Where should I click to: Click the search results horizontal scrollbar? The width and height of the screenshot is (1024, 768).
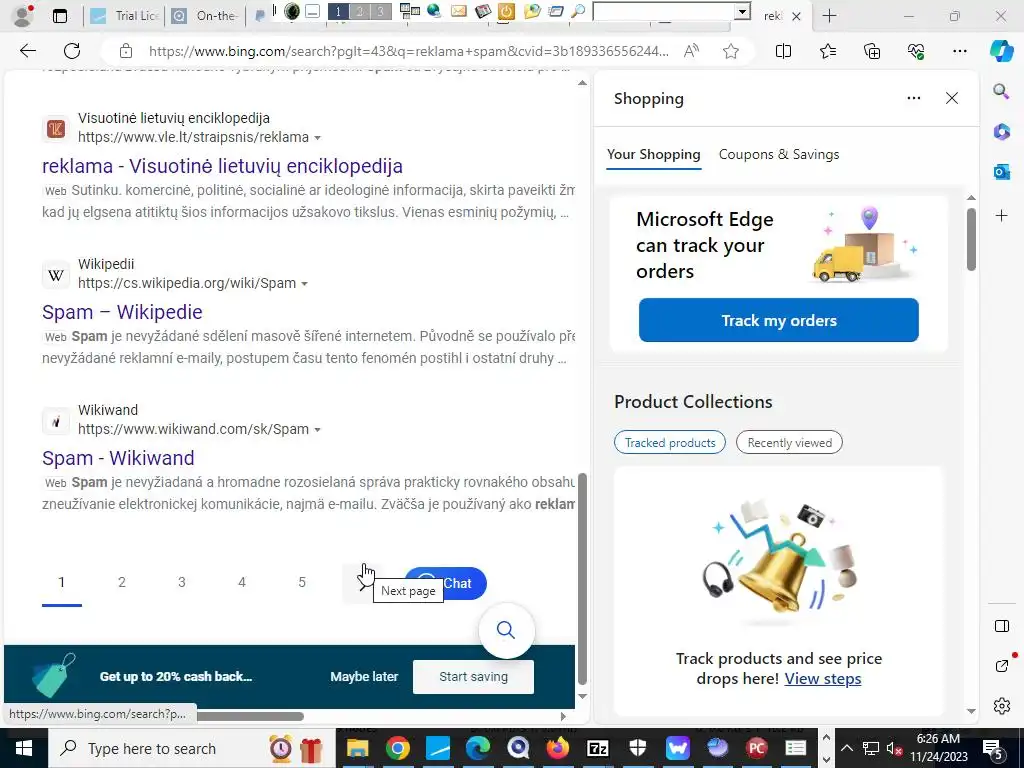click(x=251, y=716)
